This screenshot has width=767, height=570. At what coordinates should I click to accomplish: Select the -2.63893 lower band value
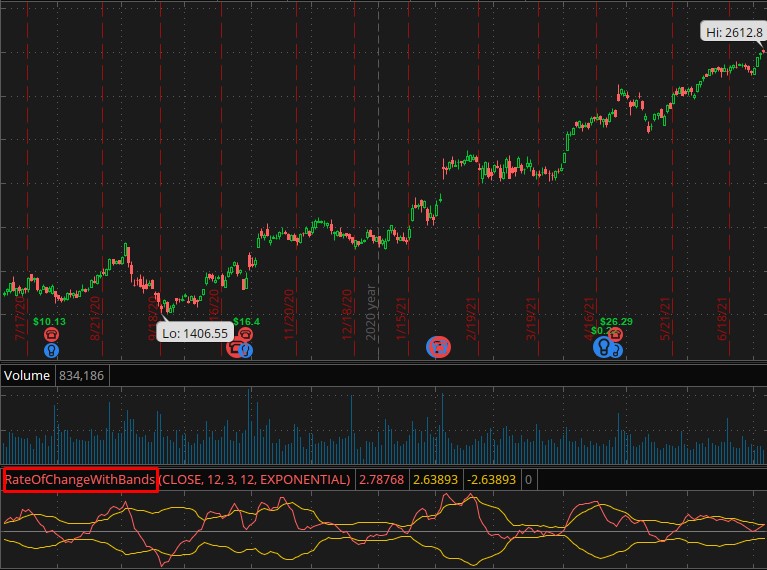click(x=493, y=480)
